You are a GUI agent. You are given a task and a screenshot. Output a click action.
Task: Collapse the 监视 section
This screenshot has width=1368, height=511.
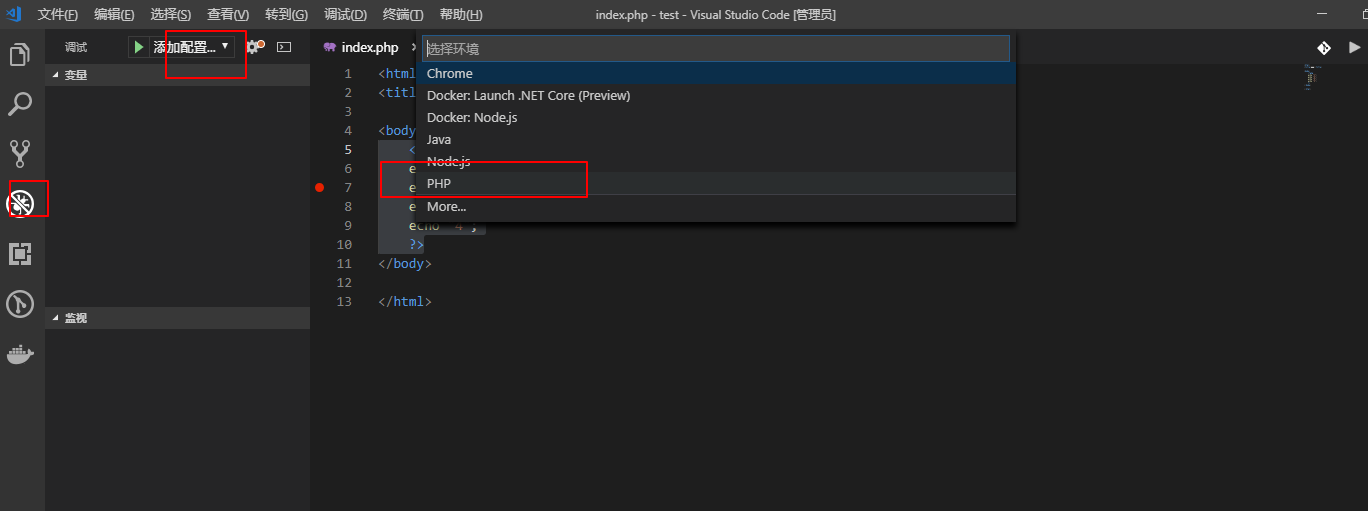(x=178, y=318)
